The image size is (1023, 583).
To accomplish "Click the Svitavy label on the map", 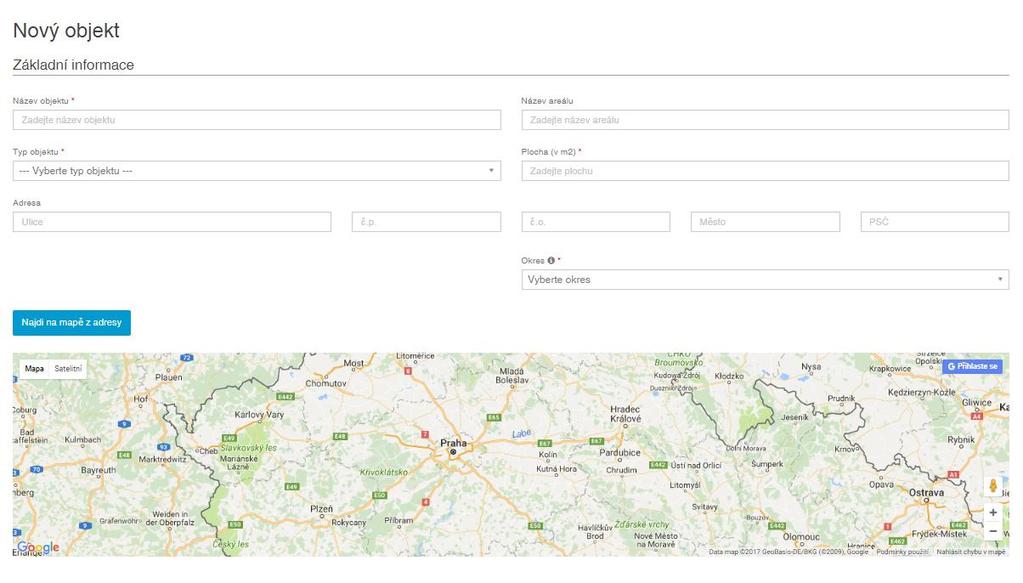I will (x=705, y=507).
